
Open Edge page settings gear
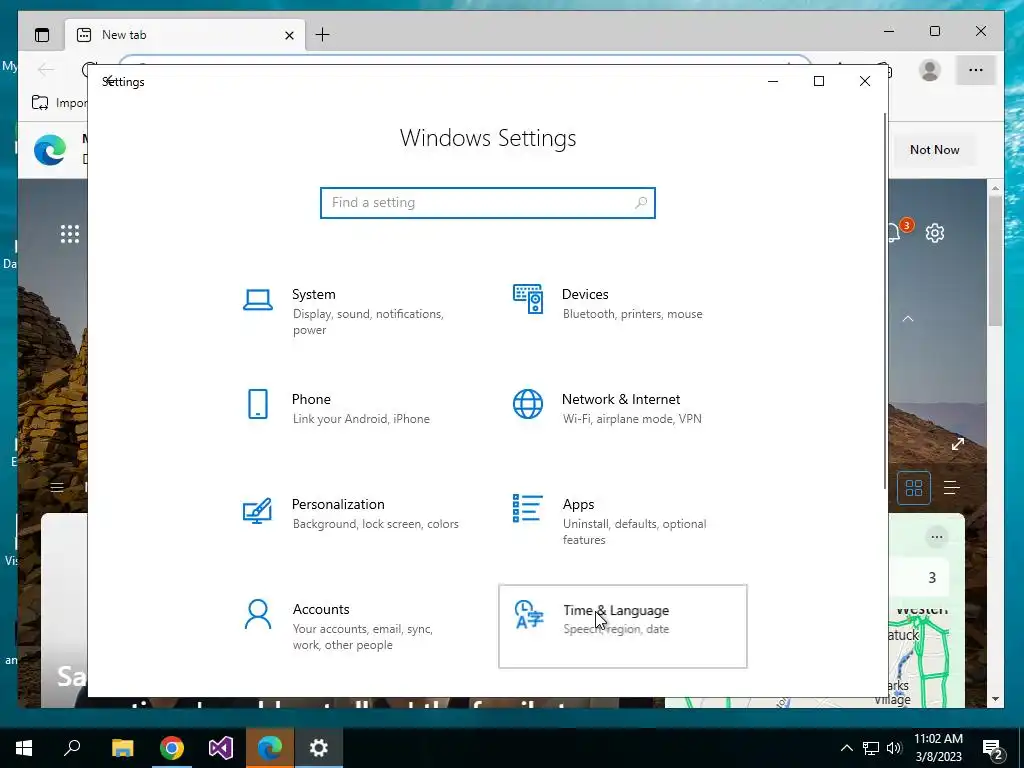click(x=935, y=233)
